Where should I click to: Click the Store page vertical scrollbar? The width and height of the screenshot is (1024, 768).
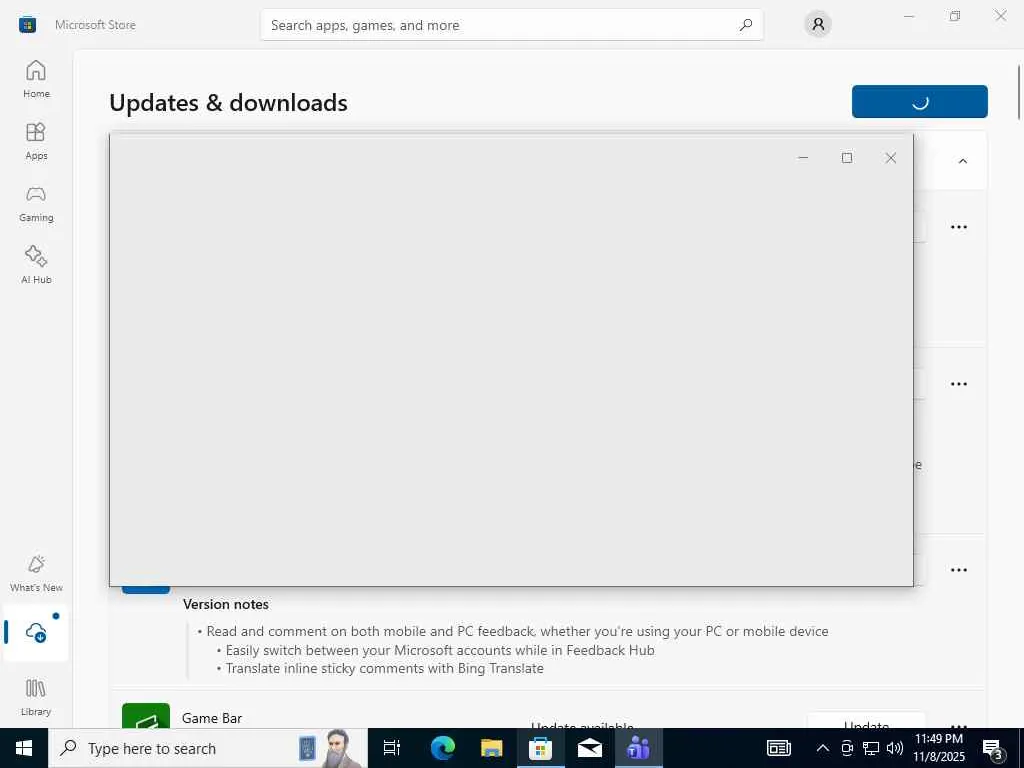pyautogui.click(x=1019, y=92)
